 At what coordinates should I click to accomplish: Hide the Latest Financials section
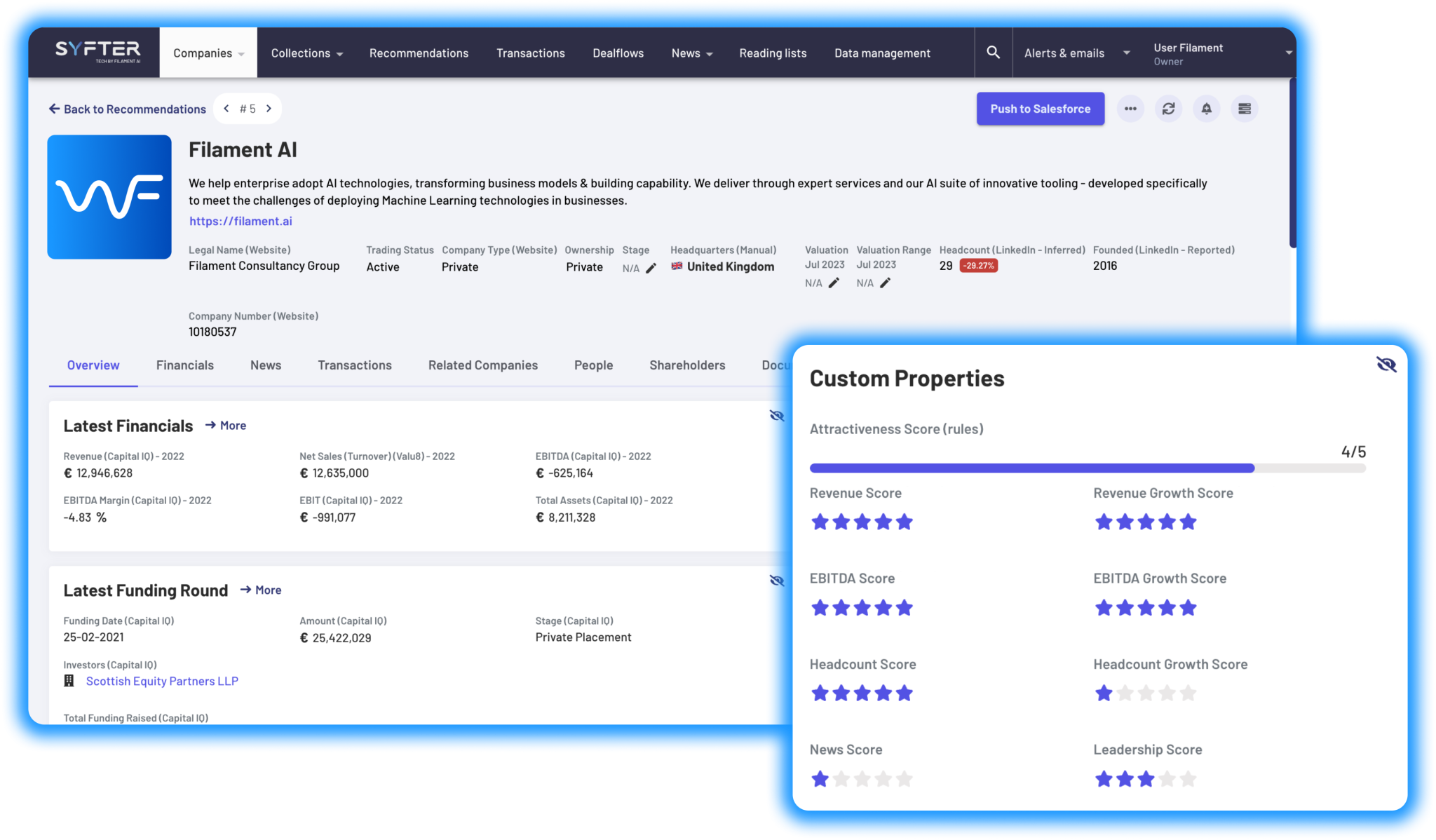click(x=777, y=416)
